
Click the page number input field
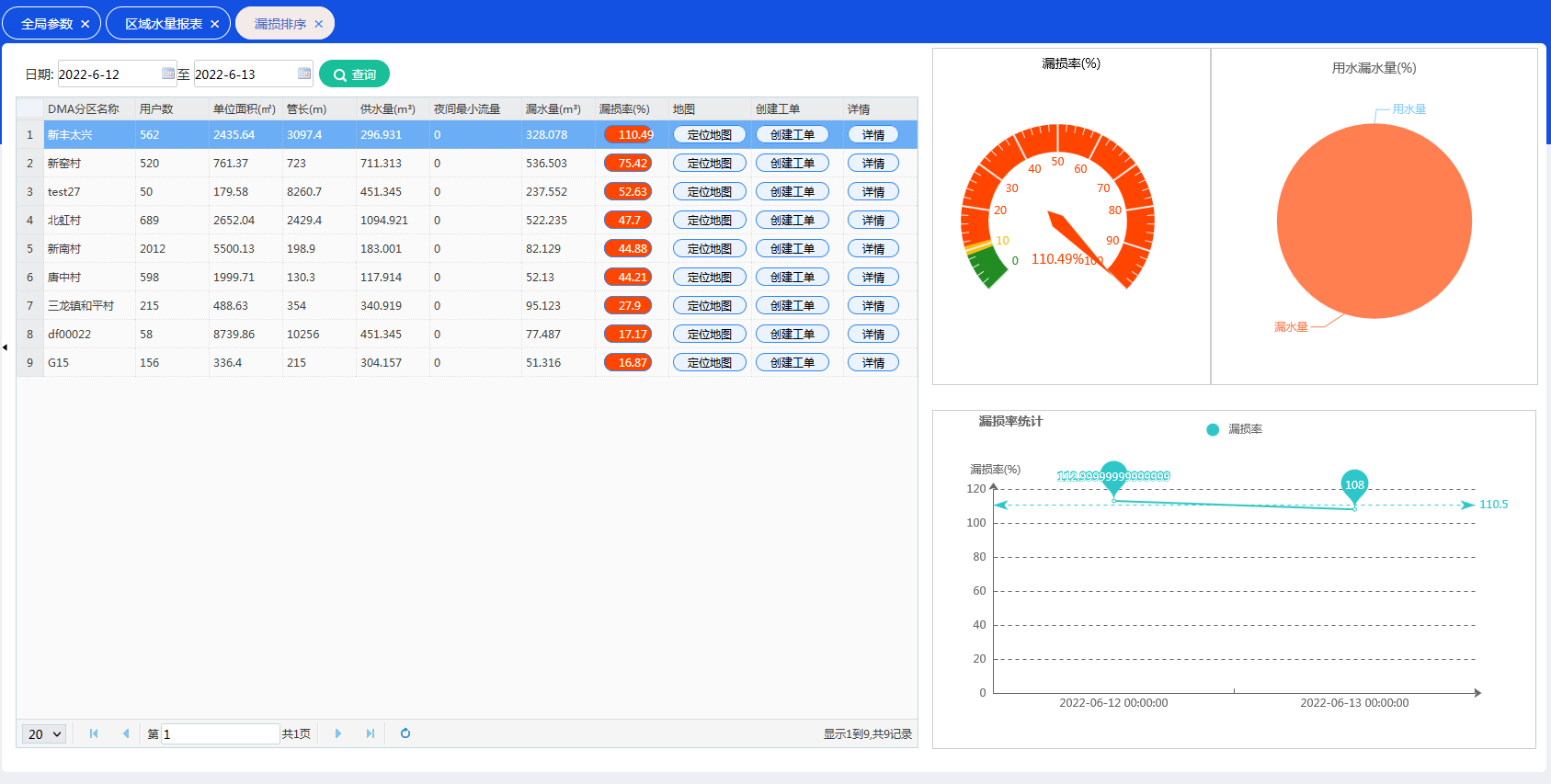click(221, 734)
